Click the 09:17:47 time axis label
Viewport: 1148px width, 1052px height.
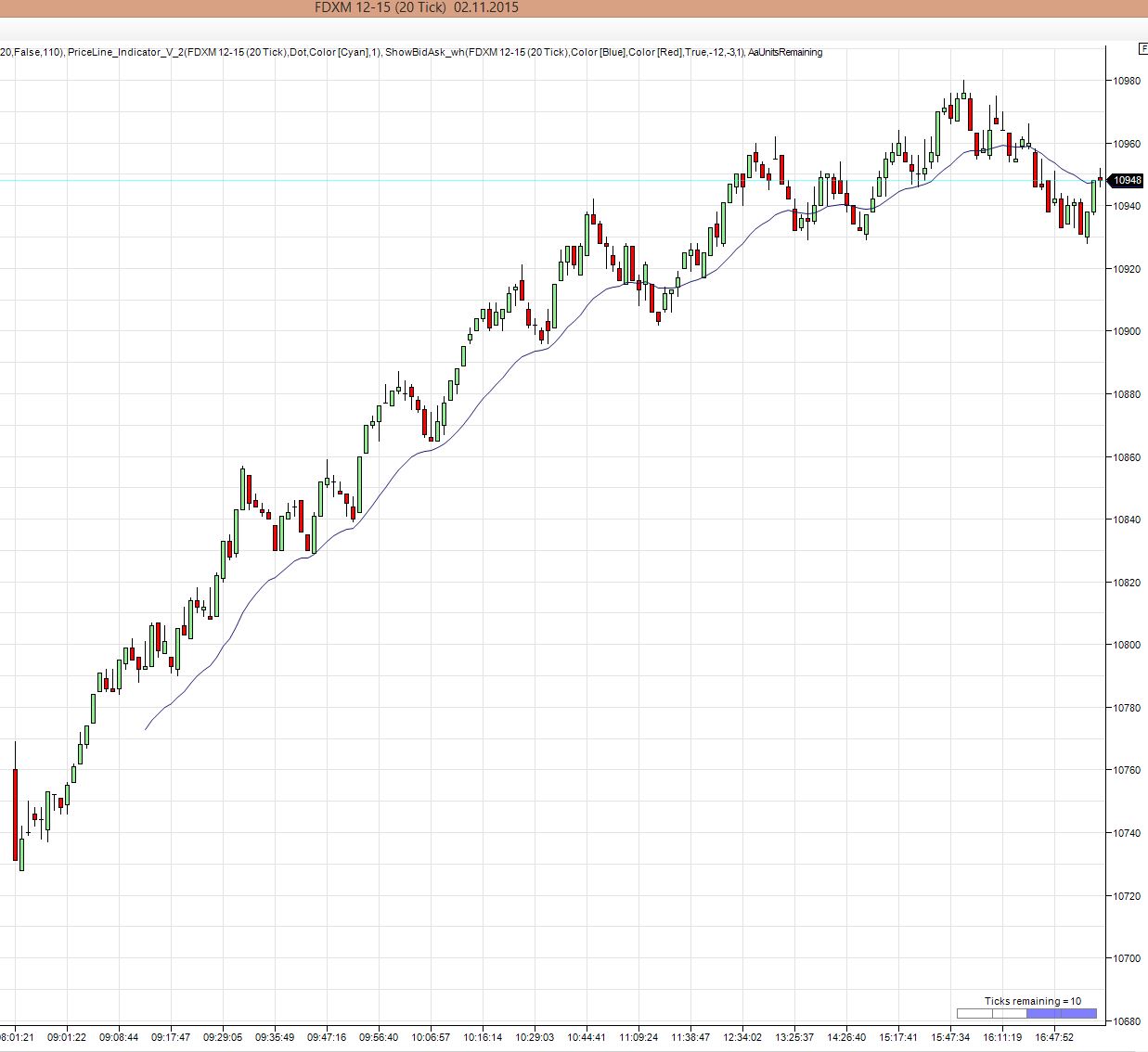tap(171, 1037)
